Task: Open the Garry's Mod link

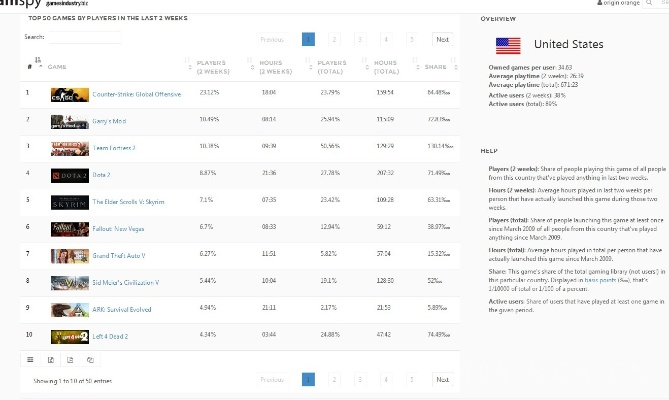Action: pyautogui.click(x=109, y=121)
